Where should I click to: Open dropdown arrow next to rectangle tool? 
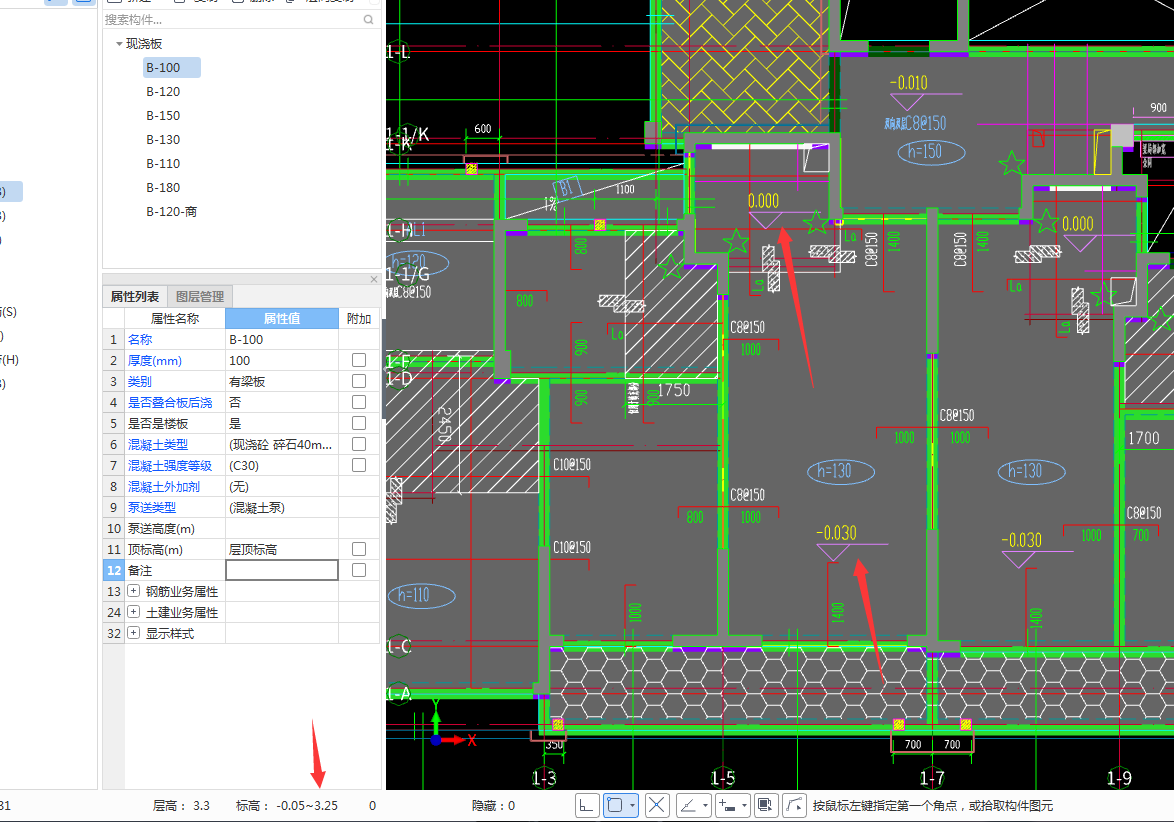pyautogui.click(x=633, y=805)
